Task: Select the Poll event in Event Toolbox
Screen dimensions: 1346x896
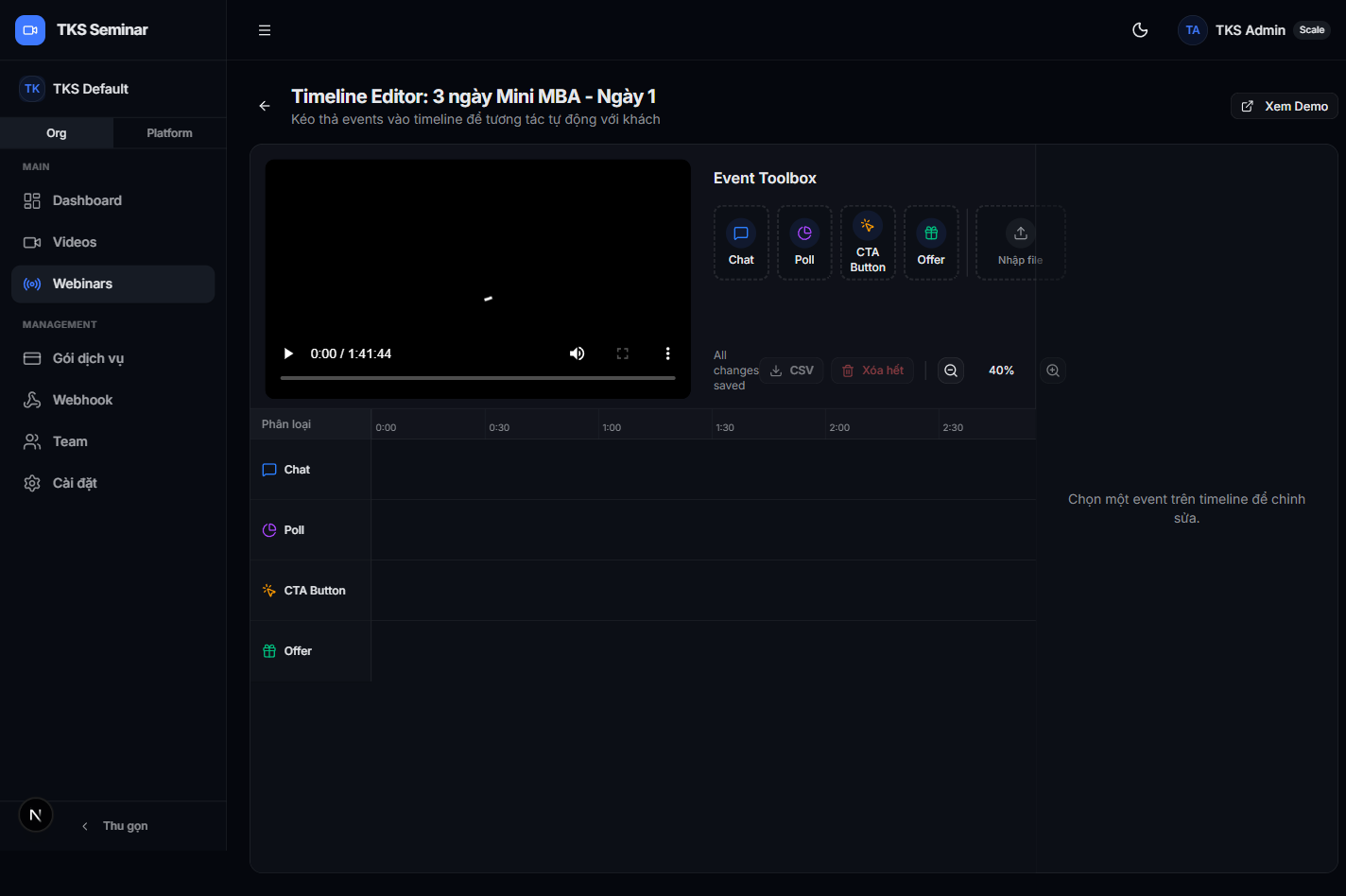Action: pyautogui.click(x=804, y=243)
